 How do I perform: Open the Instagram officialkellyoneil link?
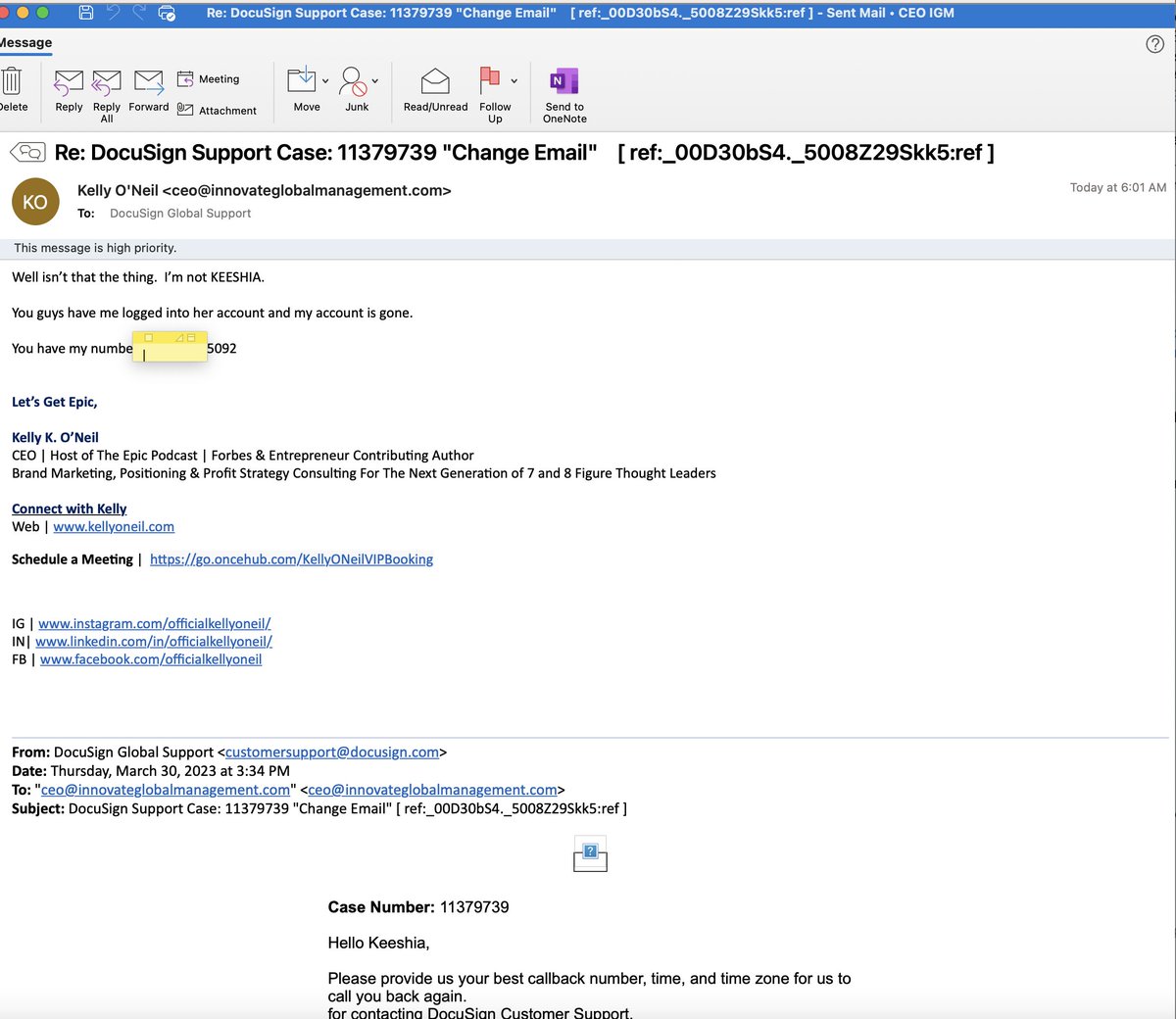[x=155, y=623]
